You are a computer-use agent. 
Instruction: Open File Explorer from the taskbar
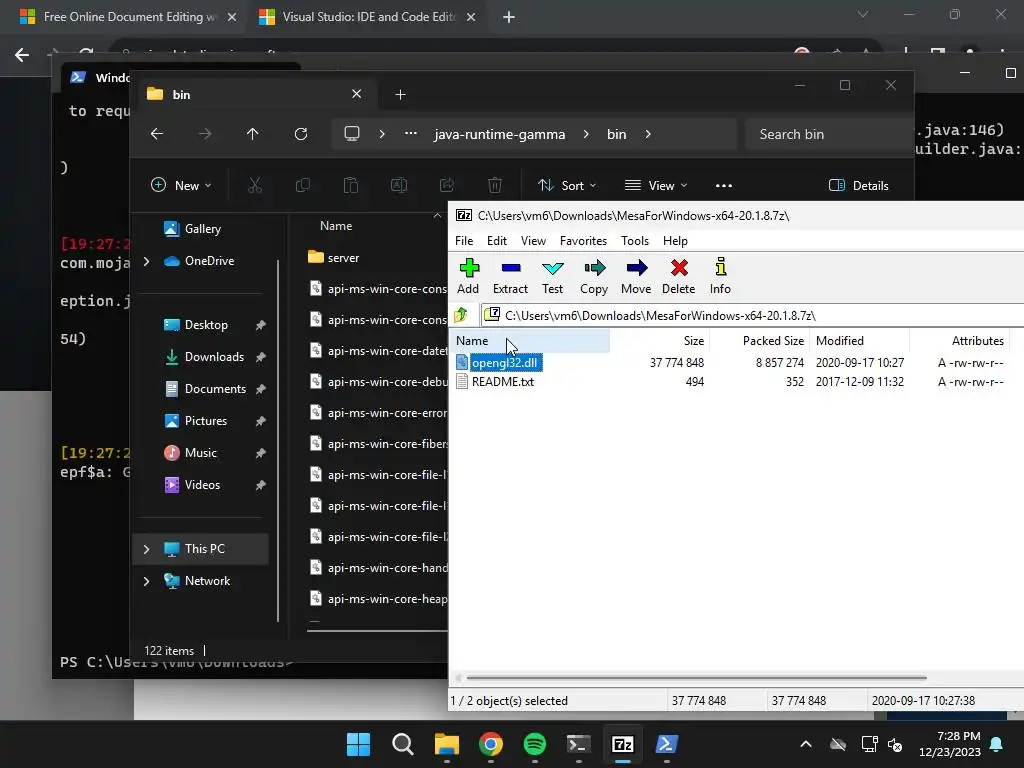447,744
